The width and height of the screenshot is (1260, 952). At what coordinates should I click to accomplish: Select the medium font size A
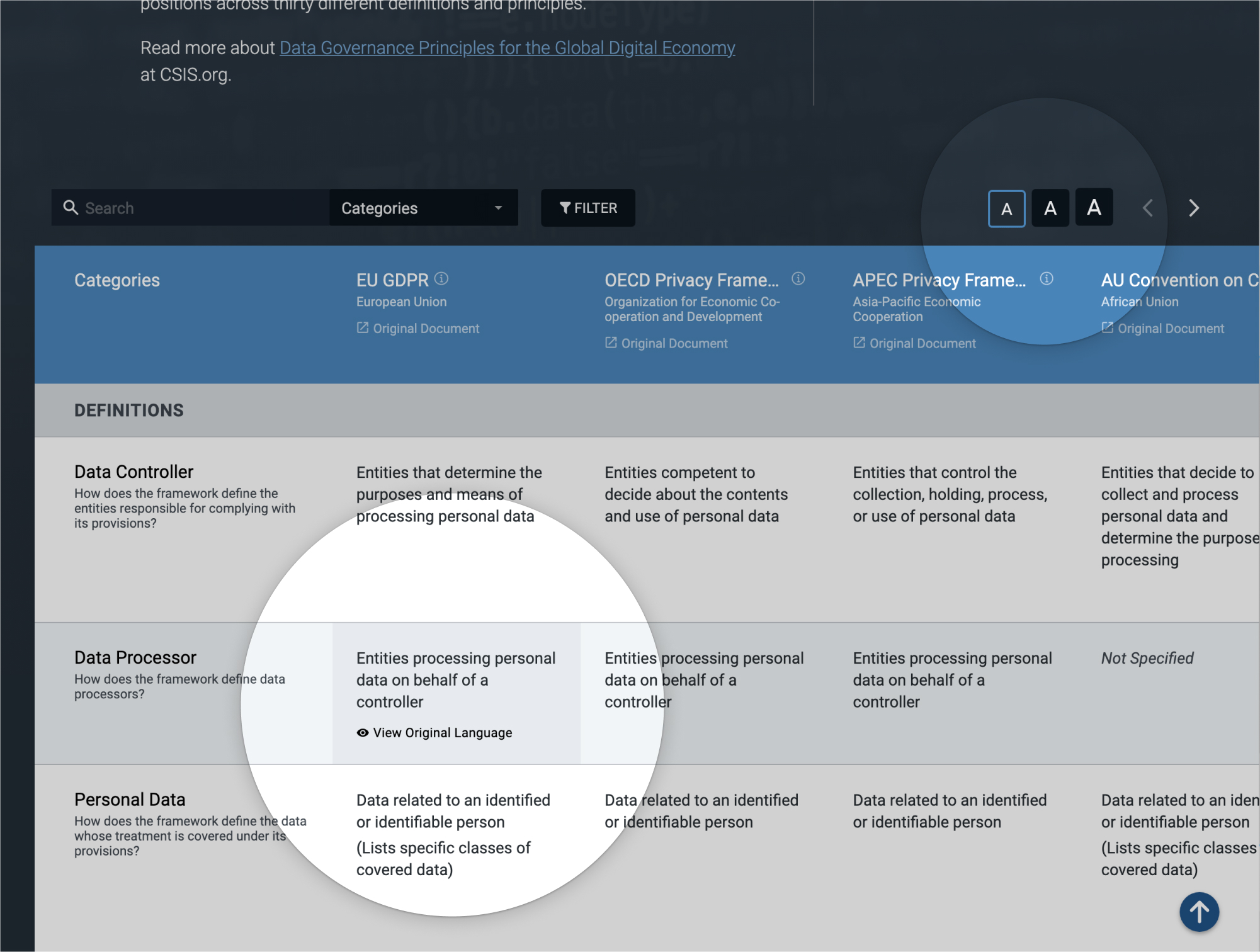click(x=1050, y=208)
